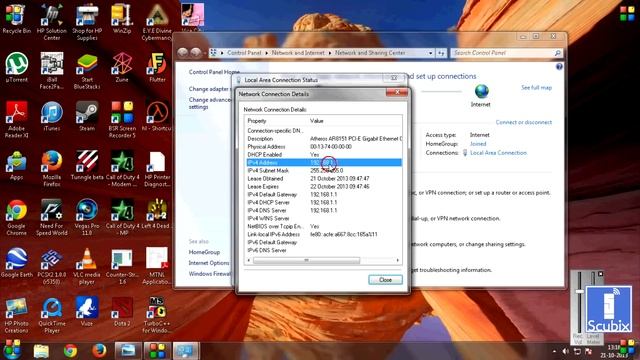
Task: Click Network and Internet breadcrumb
Action: tap(298, 53)
